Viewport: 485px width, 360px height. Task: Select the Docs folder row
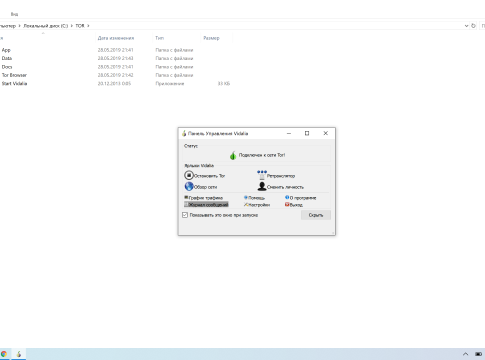coord(7,67)
